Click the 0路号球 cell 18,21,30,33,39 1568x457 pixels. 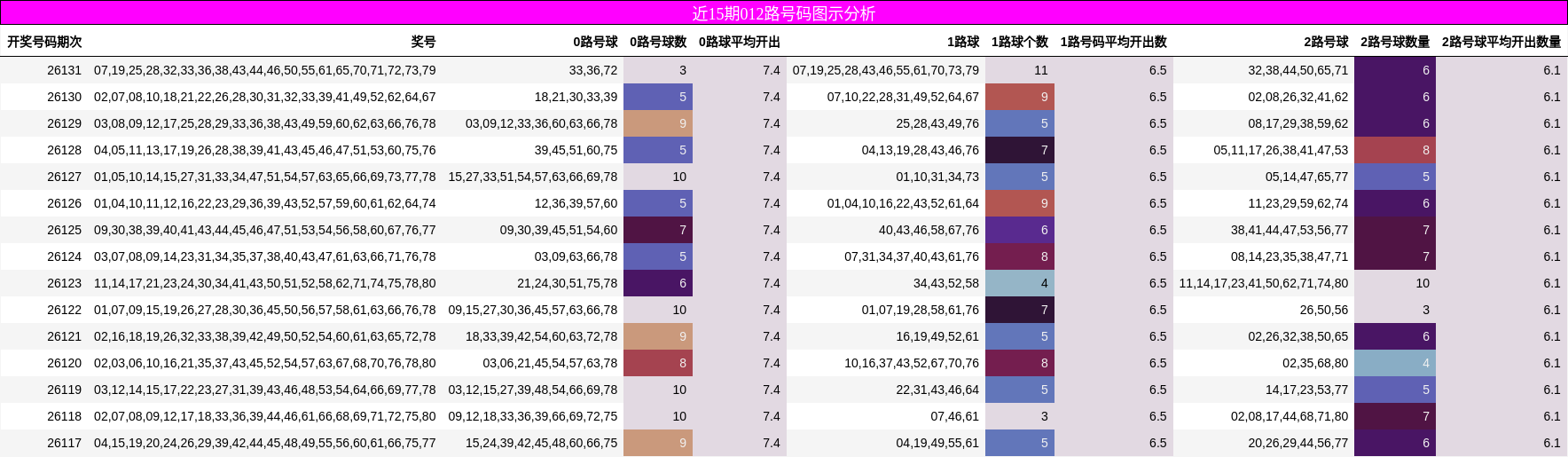[x=576, y=97]
